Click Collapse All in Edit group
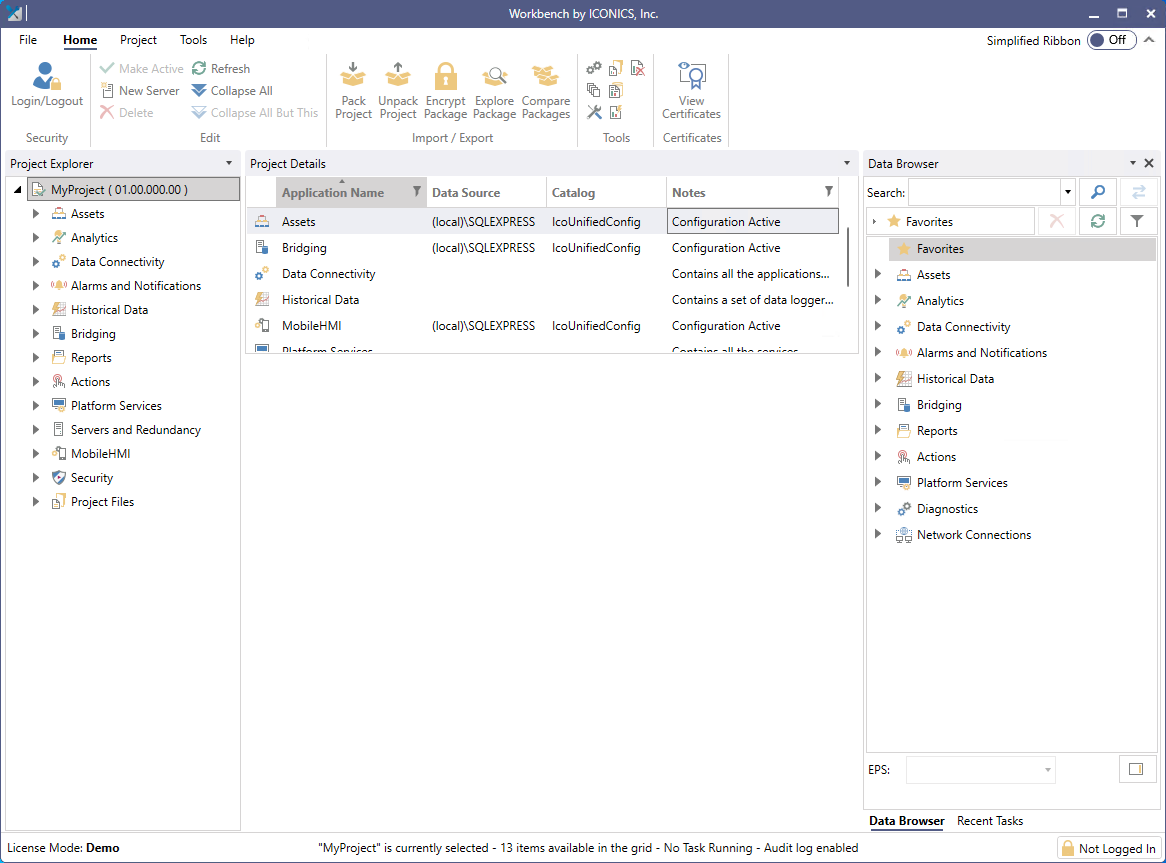Screen dimensions: 1166x863 click(x=232, y=91)
